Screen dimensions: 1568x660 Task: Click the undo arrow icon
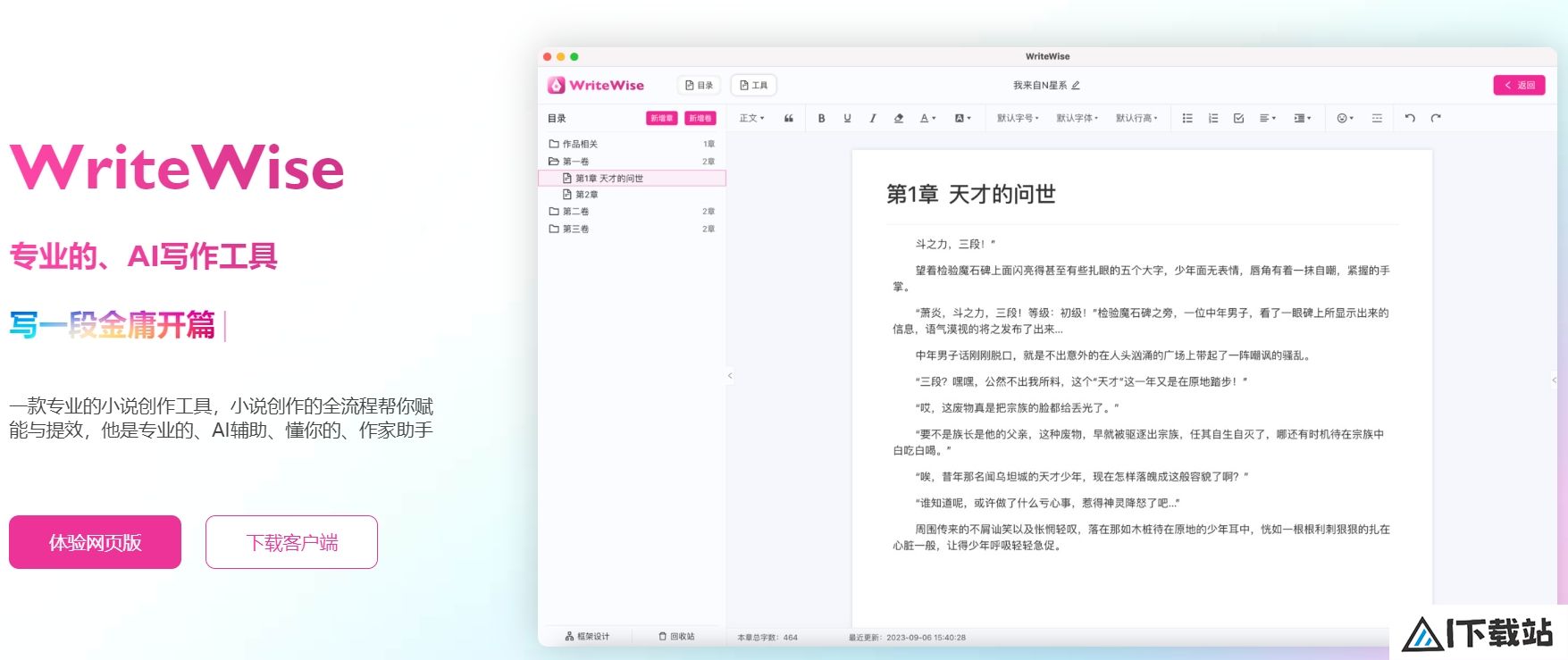point(1410,118)
